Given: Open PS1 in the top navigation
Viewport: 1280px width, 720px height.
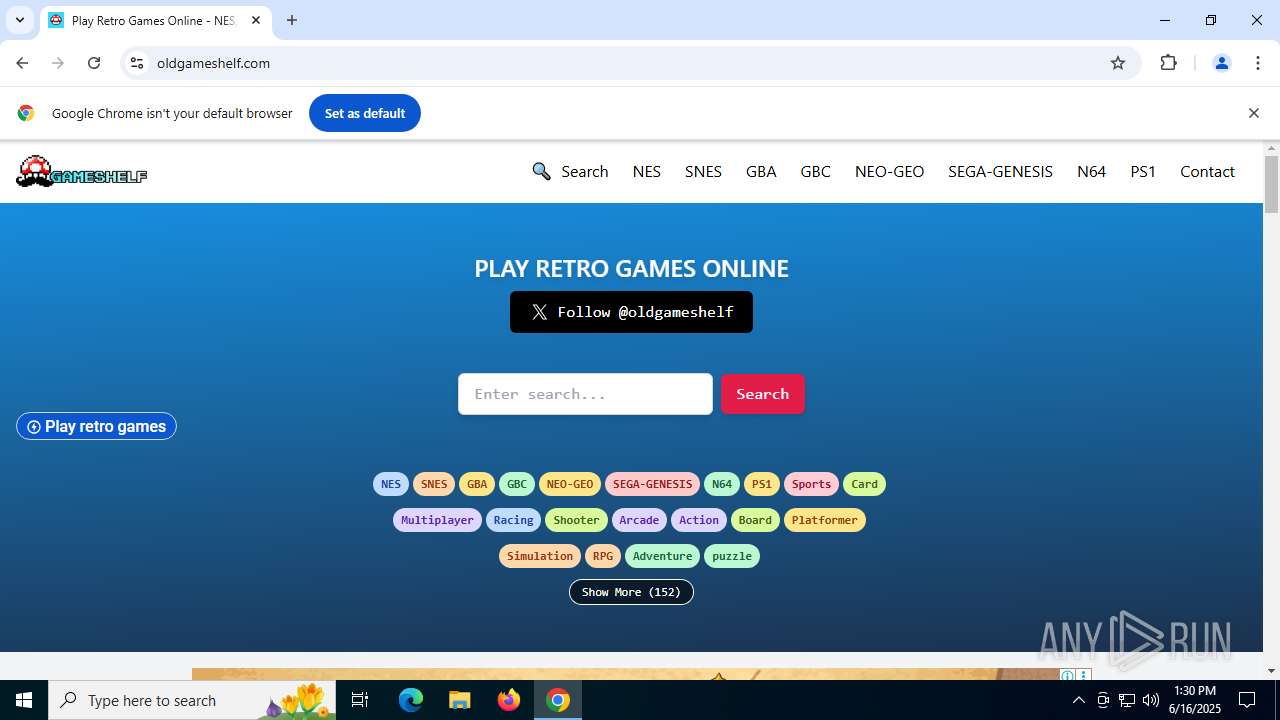Looking at the screenshot, I should pos(1143,171).
